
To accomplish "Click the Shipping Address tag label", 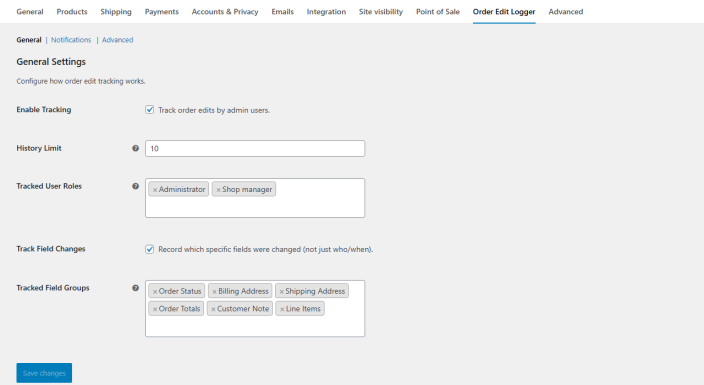I will pos(315,291).
